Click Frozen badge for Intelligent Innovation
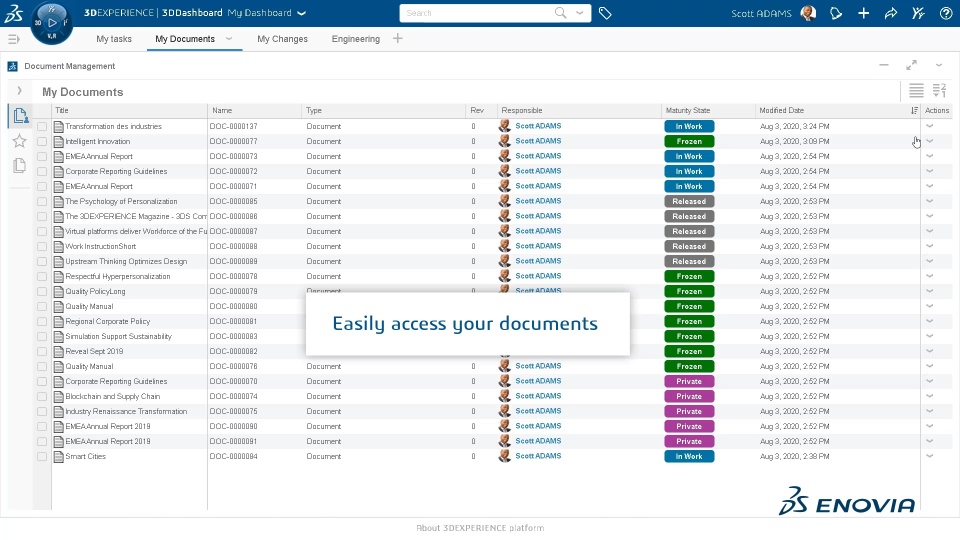The image size is (960, 540). click(689, 141)
